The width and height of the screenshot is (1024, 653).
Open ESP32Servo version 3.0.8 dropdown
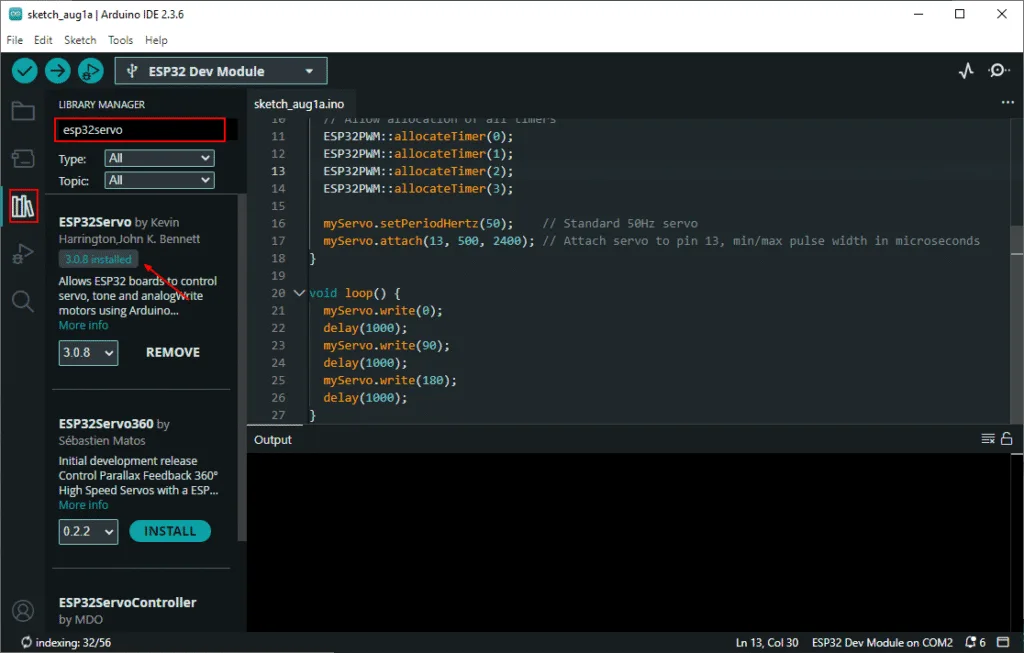click(x=88, y=353)
